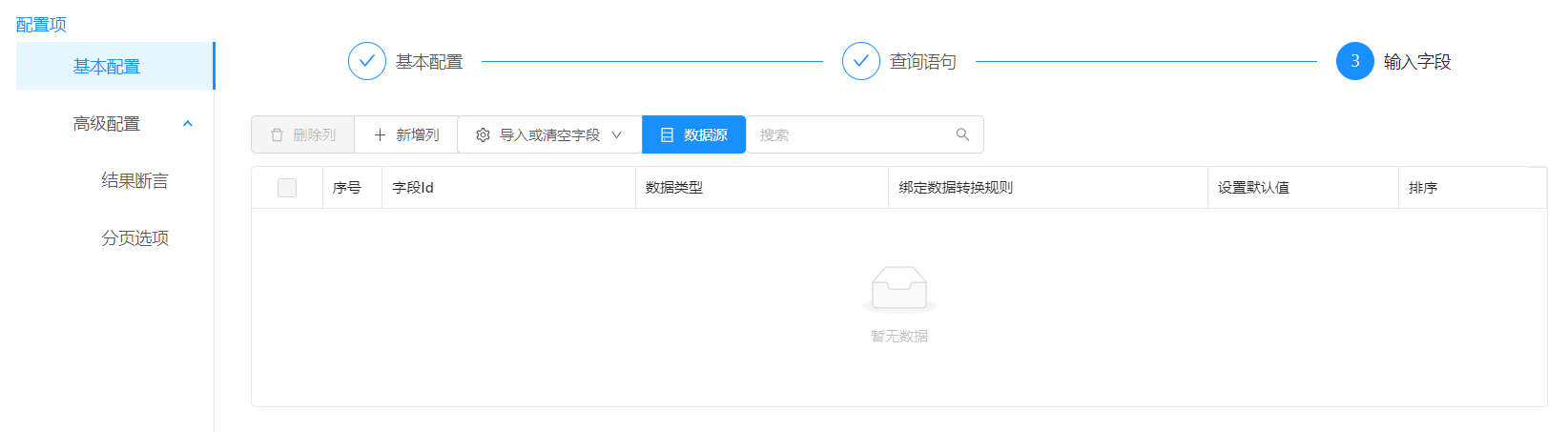This screenshot has height=432, width=1568.
Task: Click the magnifier search icon
Action: [x=962, y=134]
